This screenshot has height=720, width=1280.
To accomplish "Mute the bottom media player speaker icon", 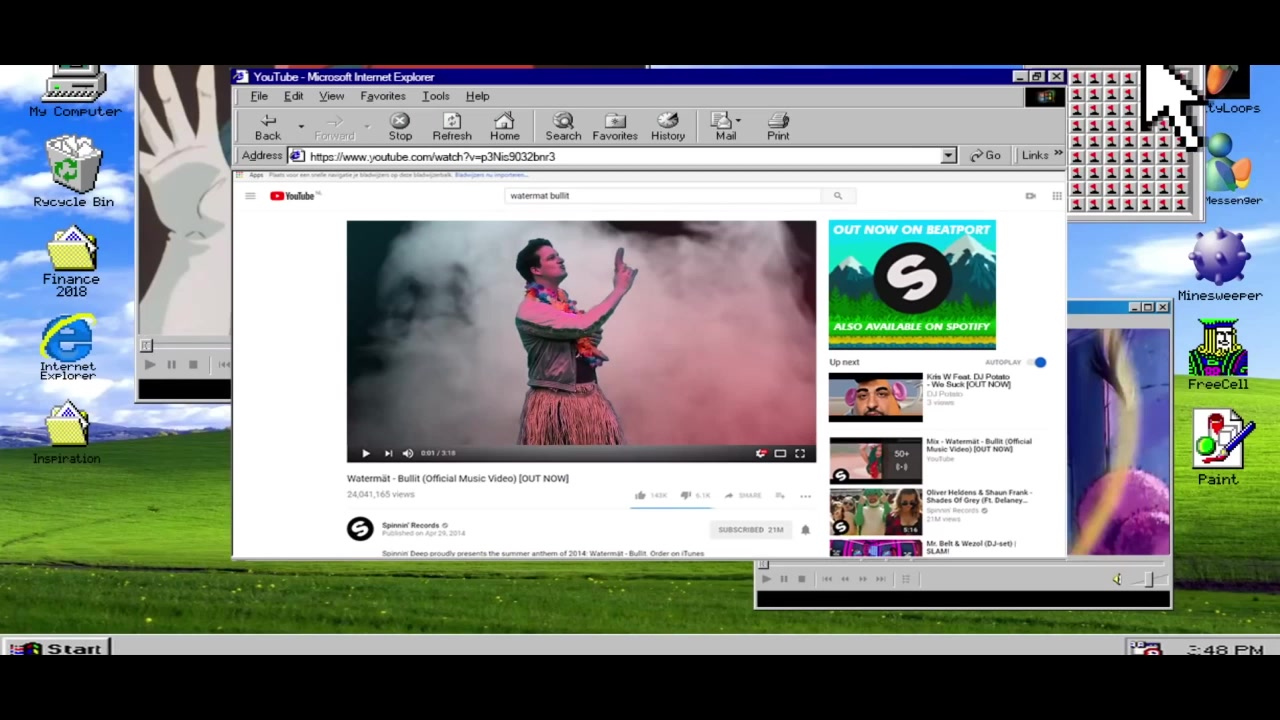I will coord(1117,579).
